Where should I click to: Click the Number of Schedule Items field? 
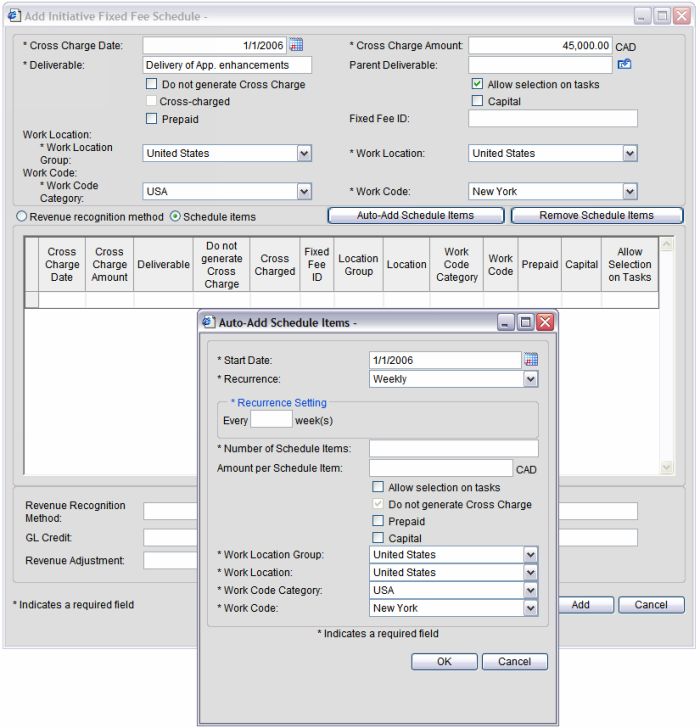coord(453,448)
